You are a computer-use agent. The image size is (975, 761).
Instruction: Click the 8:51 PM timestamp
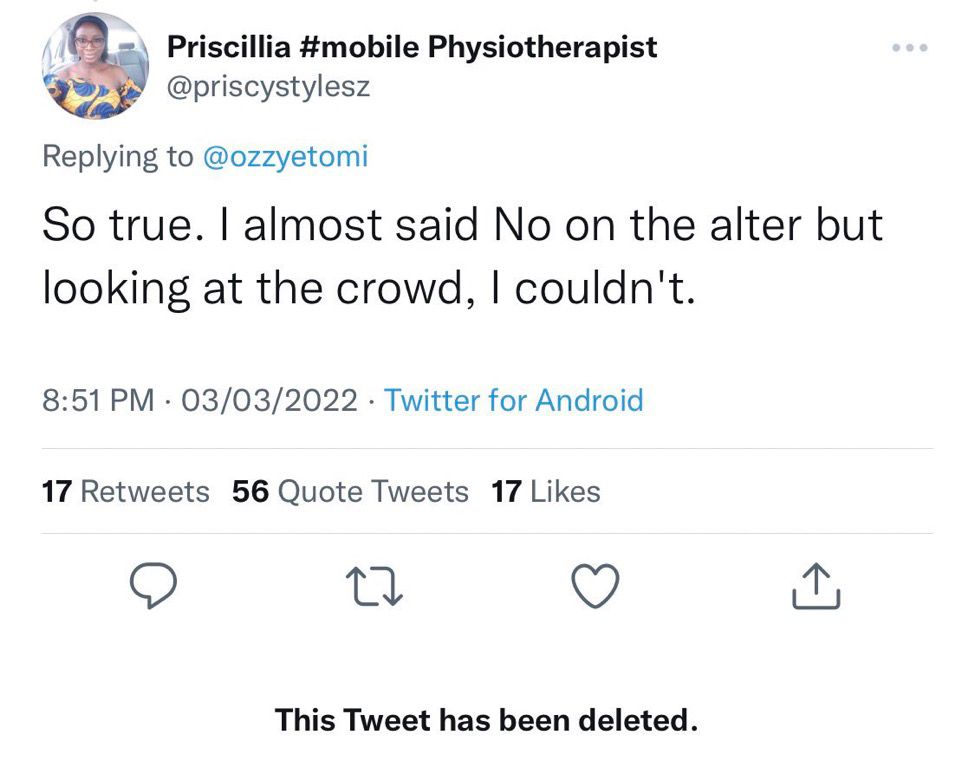coord(98,400)
